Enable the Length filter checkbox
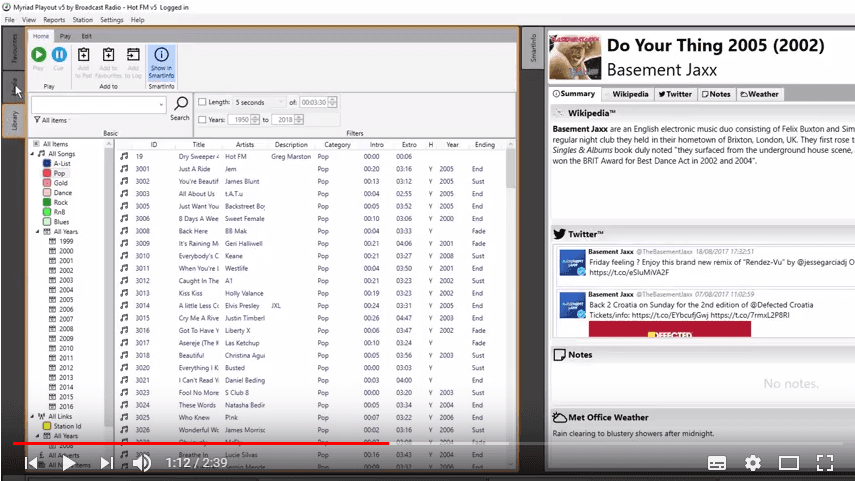 coord(202,102)
